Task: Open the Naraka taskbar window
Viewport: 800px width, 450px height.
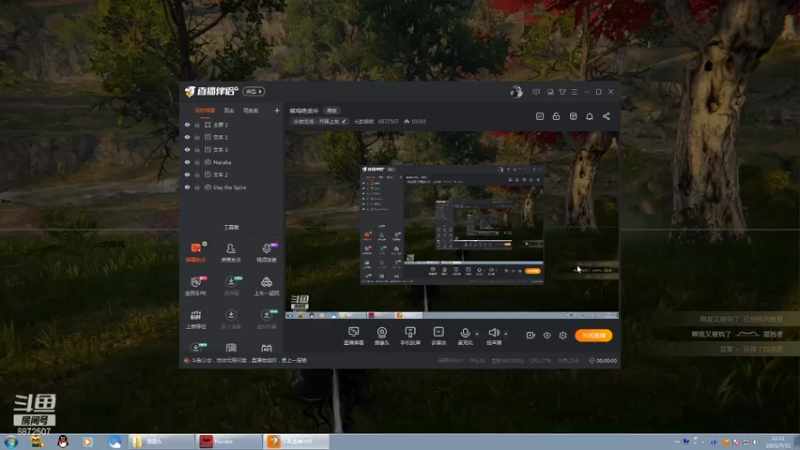Action: pyautogui.click(x=229, y=441)
